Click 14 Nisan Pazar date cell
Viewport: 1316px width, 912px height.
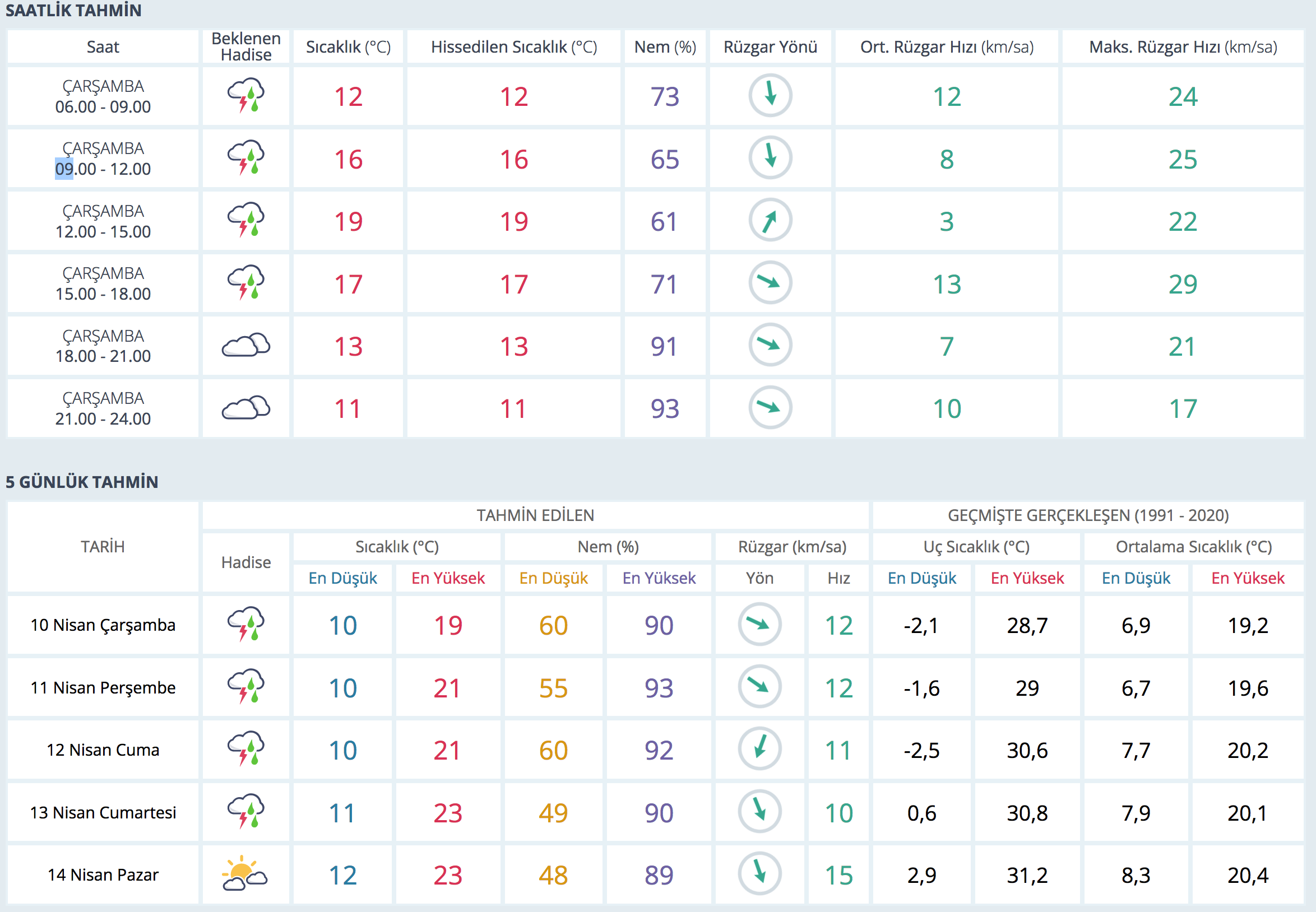click(x=103, y=874)
